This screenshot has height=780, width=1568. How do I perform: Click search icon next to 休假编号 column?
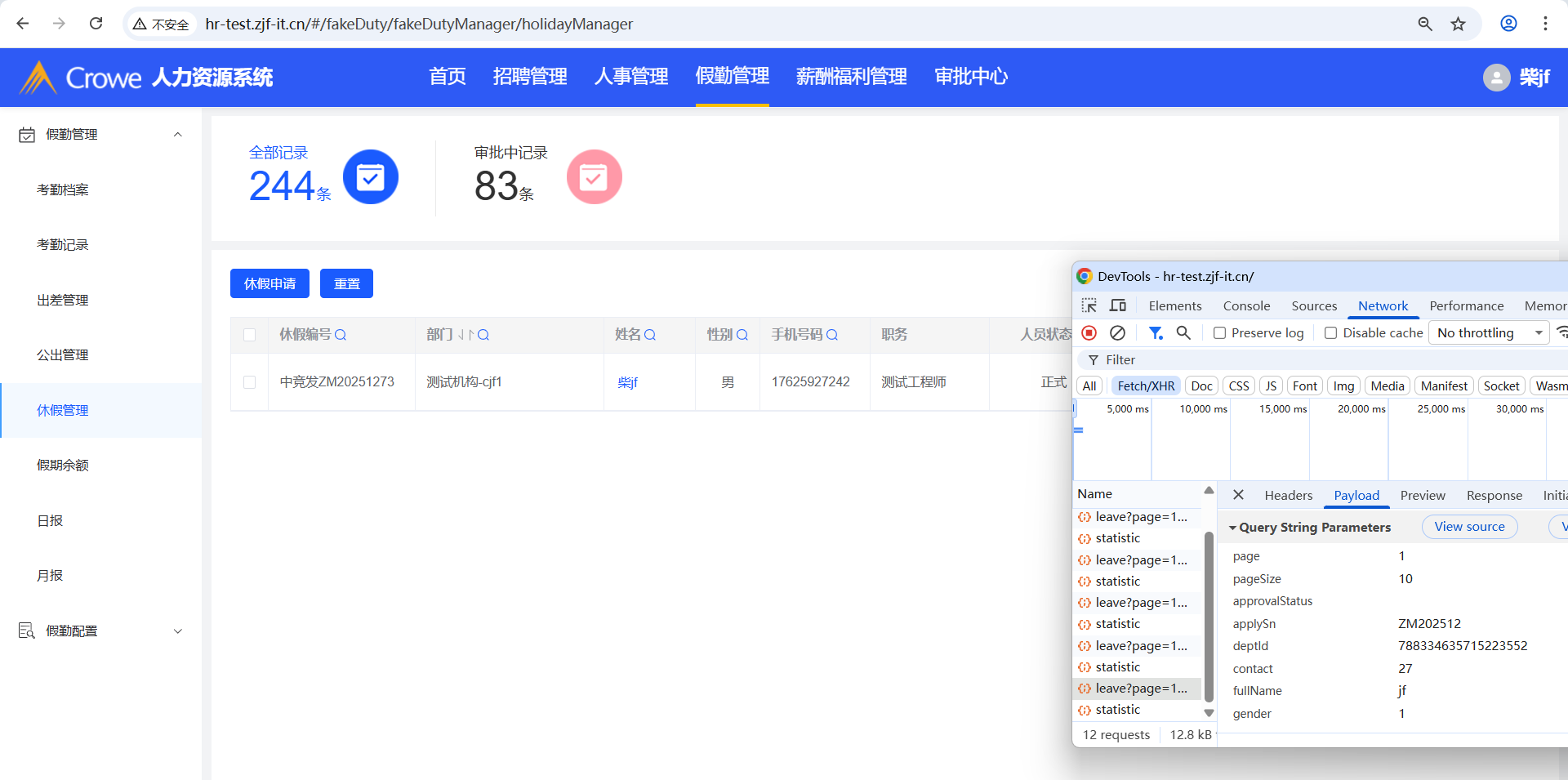point(341,335)
